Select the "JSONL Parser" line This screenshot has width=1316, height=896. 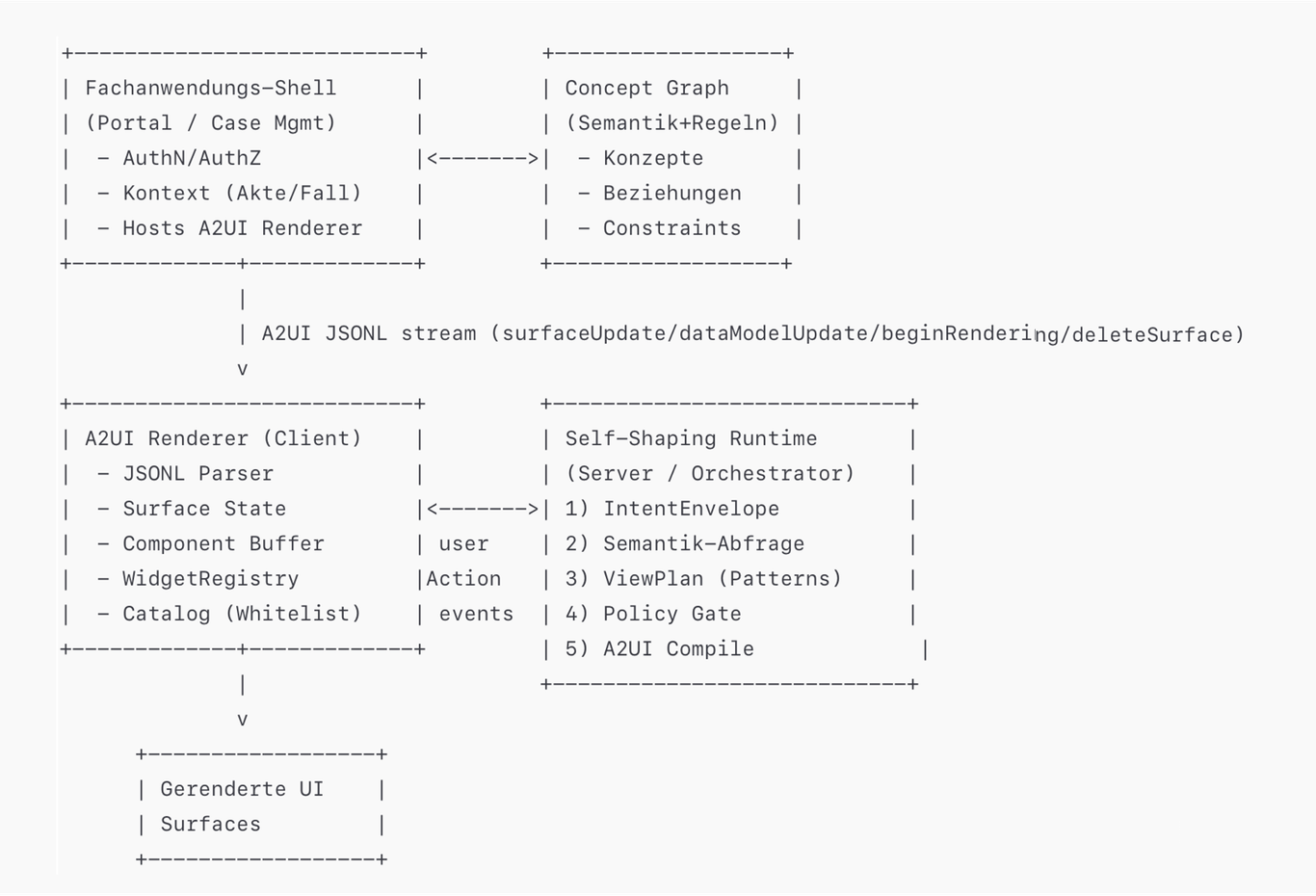click(197, 474)
